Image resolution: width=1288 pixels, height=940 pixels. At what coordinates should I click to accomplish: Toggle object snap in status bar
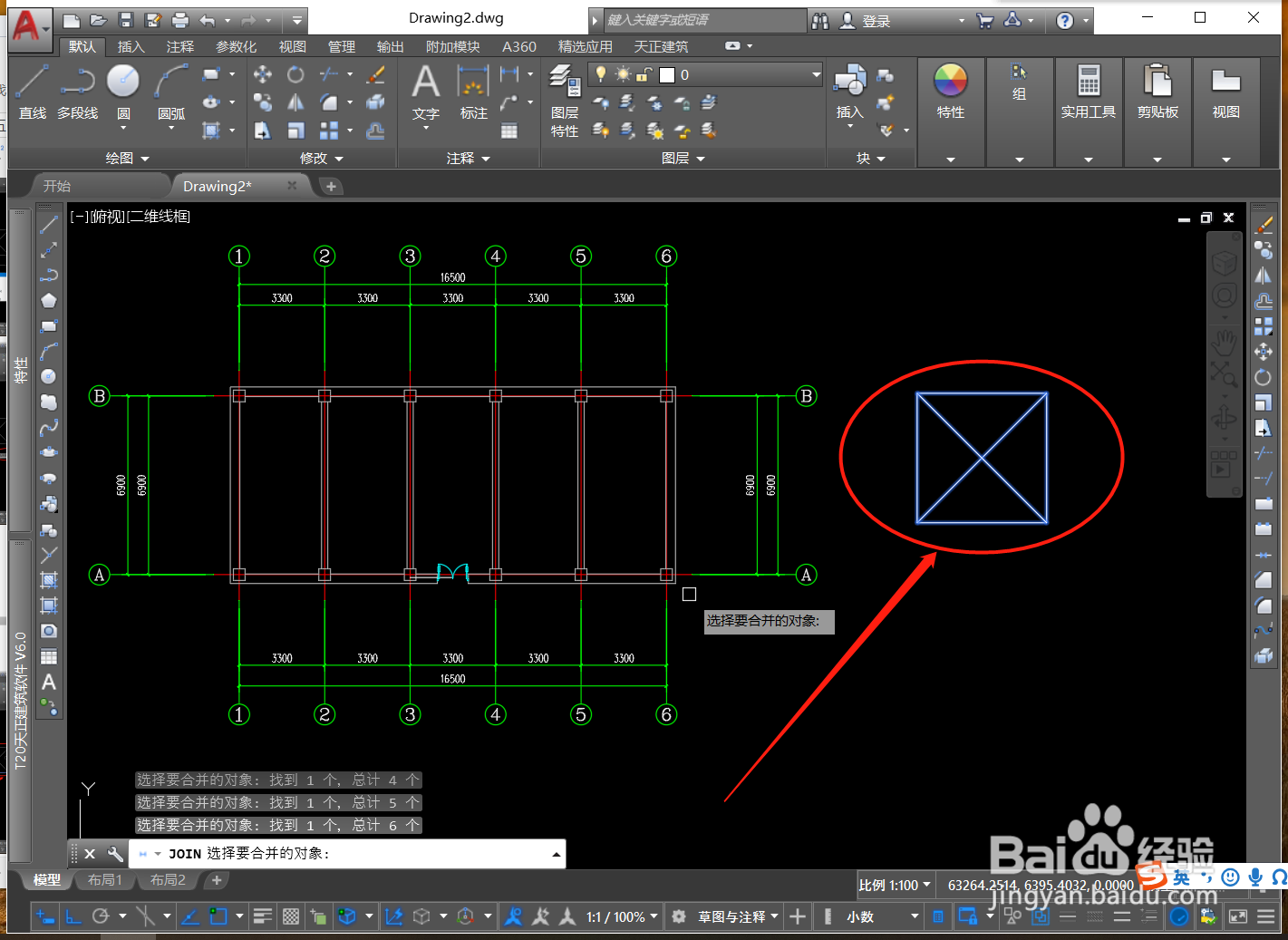[x=218, y=916]
